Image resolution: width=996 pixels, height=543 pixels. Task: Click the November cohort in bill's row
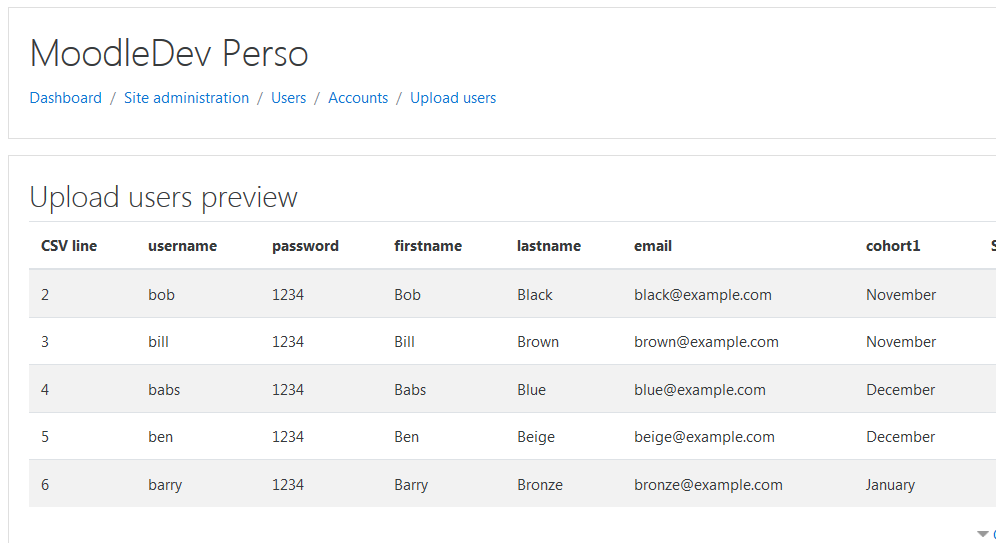[x=901, y=342]
